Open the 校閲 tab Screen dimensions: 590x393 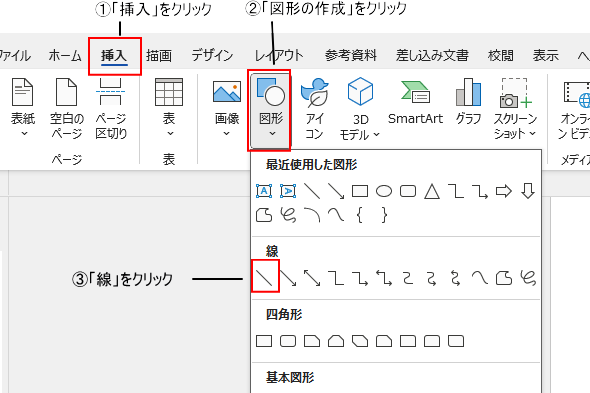[x=500, y=56]
